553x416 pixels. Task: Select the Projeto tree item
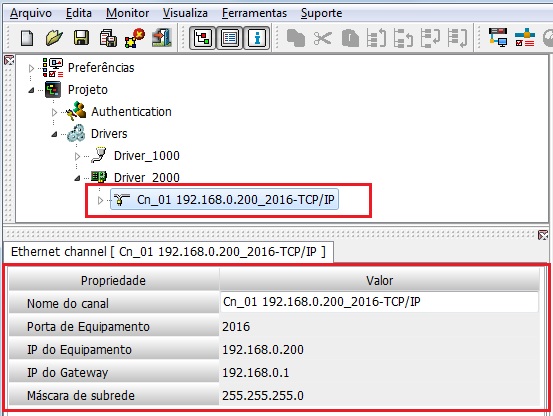[87, 90]
